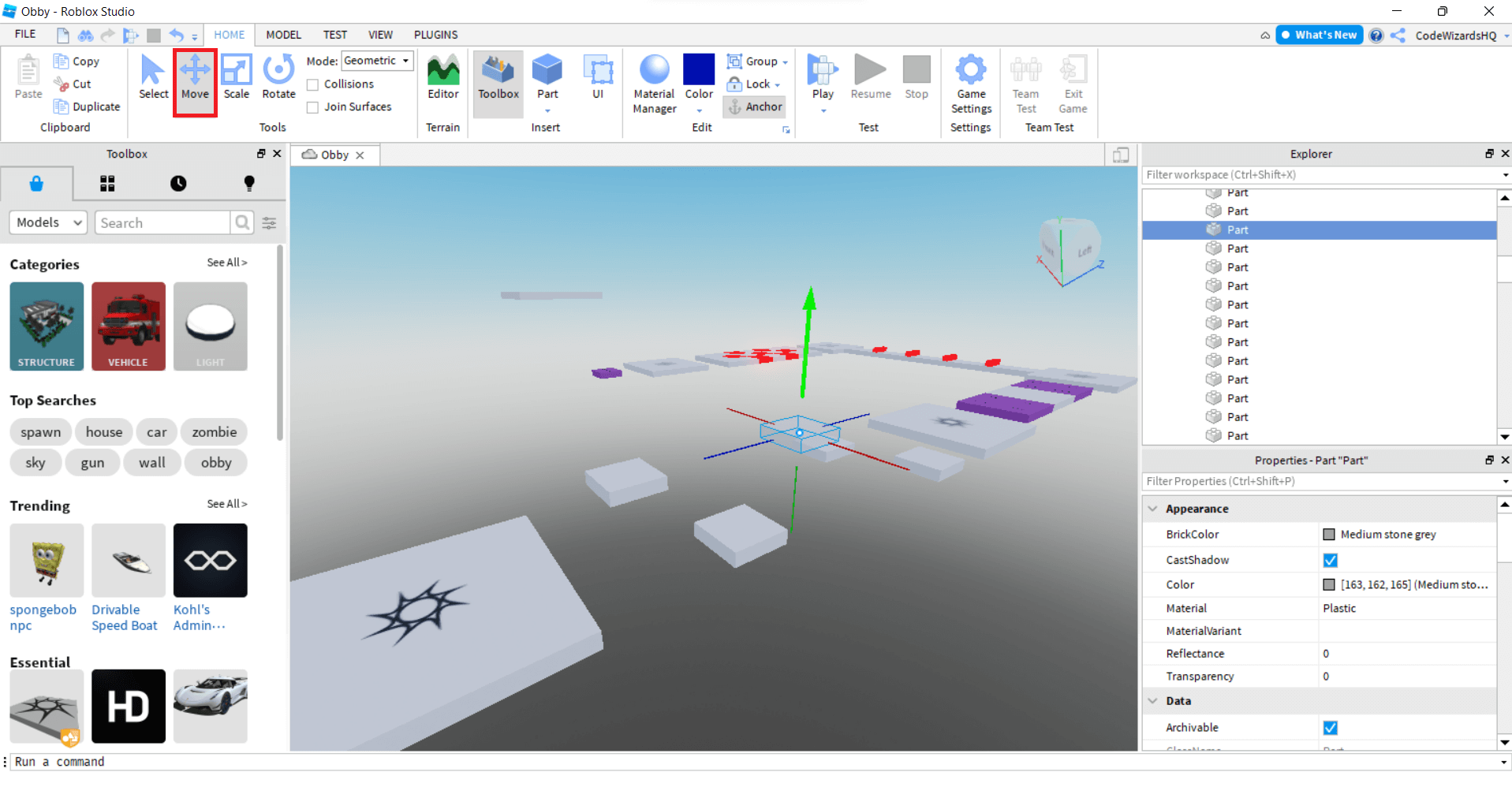Click See All next to Trending
The height and width of the screenshot is (802, 1512).
coord(227,504)
